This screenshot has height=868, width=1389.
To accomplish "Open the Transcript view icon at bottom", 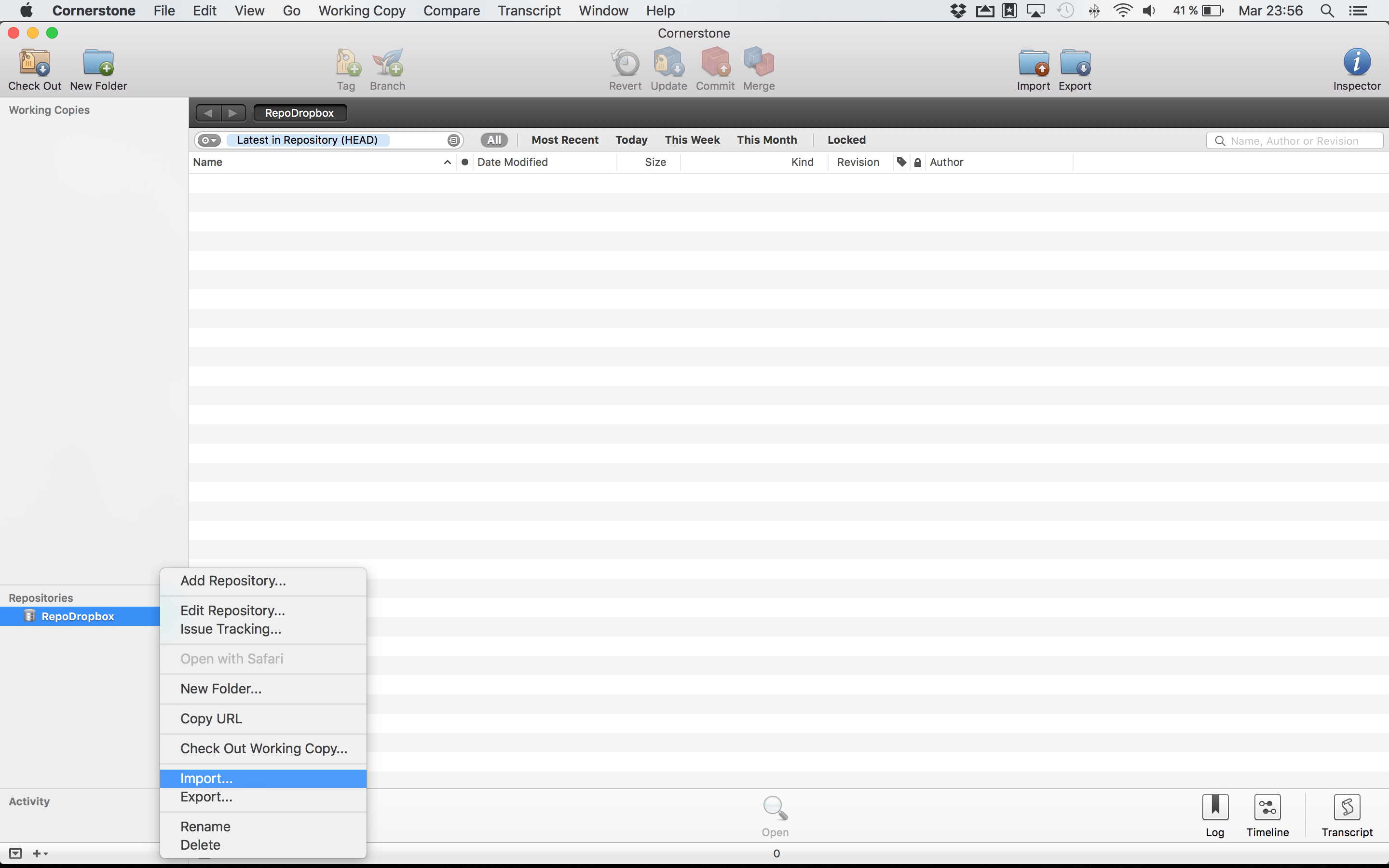I will coord(1347,807).
